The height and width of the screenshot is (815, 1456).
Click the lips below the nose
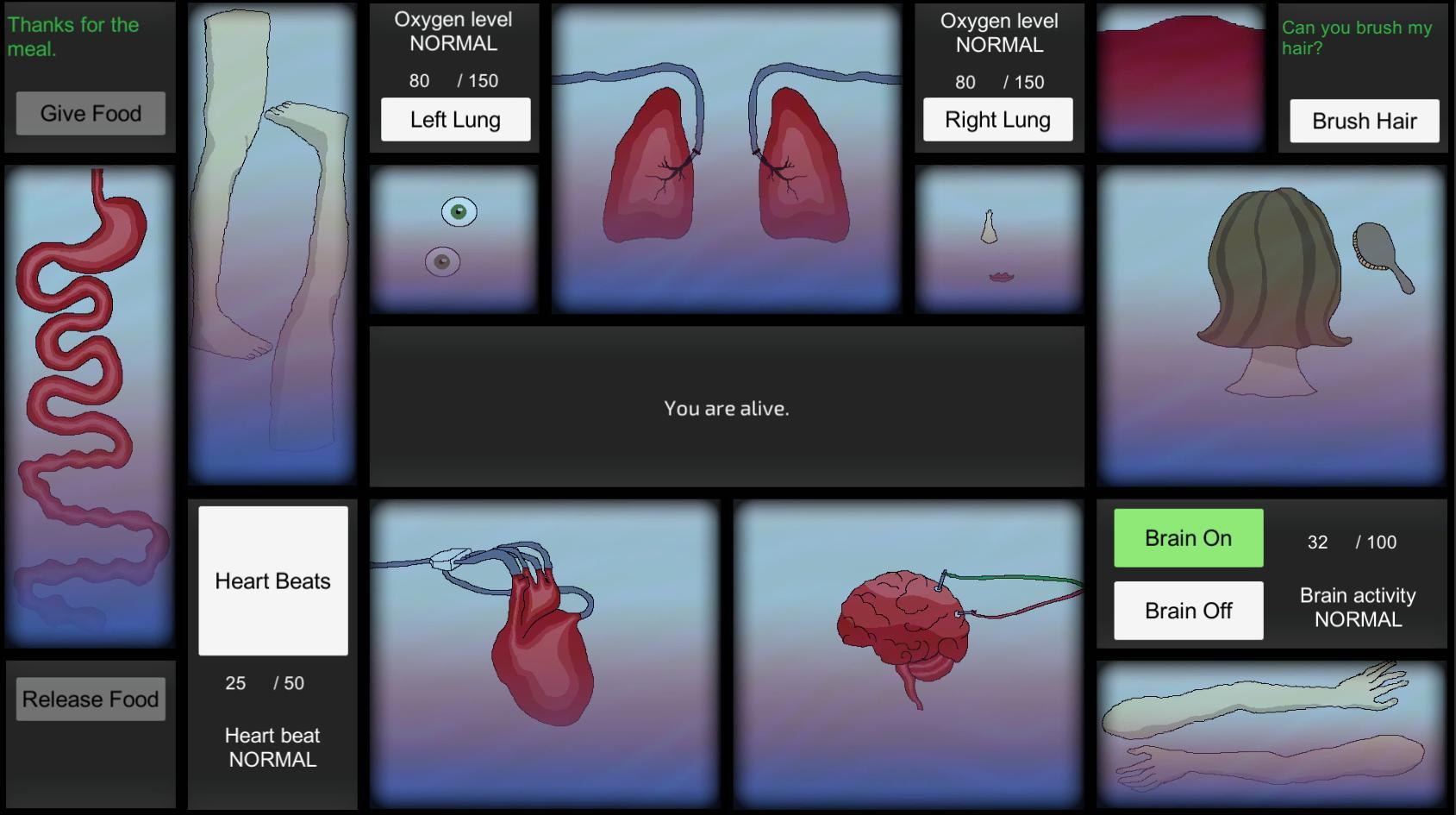(1000, 277)
